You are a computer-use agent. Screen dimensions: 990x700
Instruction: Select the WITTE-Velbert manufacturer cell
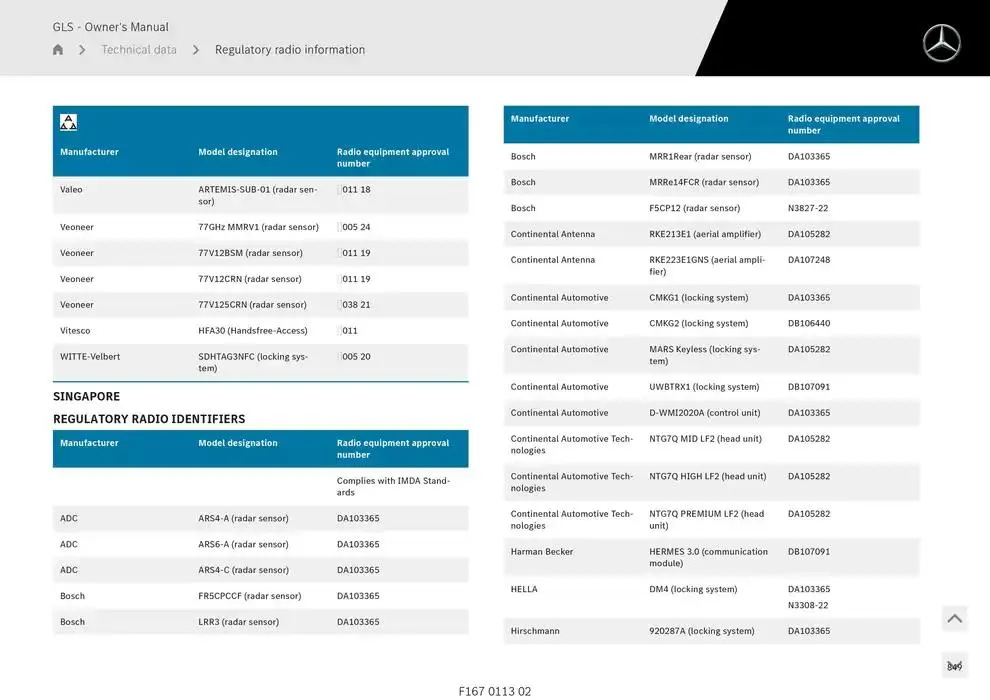click(x=90, y=356)
